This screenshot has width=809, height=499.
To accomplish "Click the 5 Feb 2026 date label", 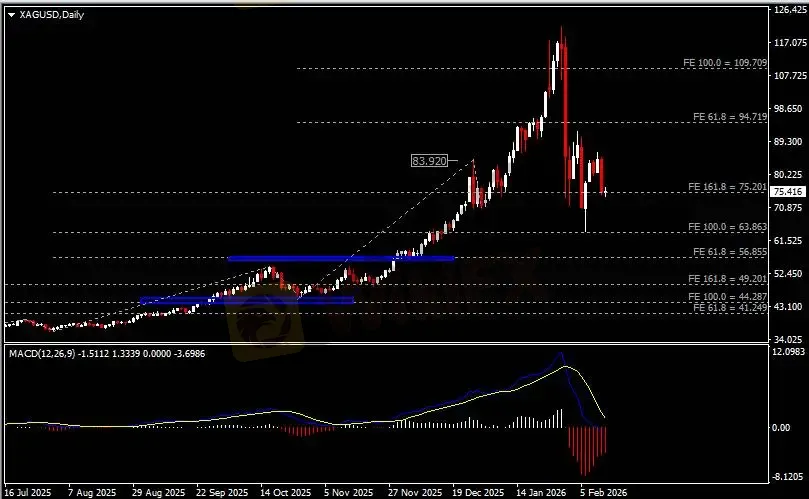I will pyautogui.click(x=604, y=492).
